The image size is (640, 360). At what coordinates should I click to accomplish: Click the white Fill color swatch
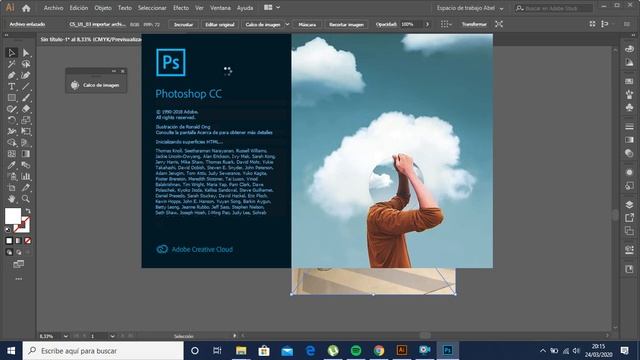pos(13,216)
